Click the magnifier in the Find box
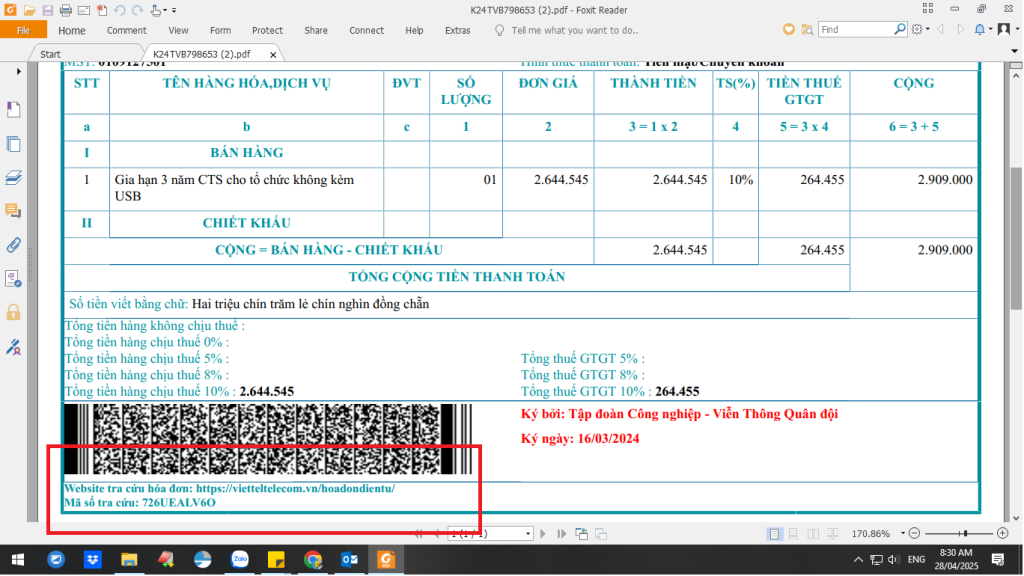The image size is (1024, 576). [900, 29]
